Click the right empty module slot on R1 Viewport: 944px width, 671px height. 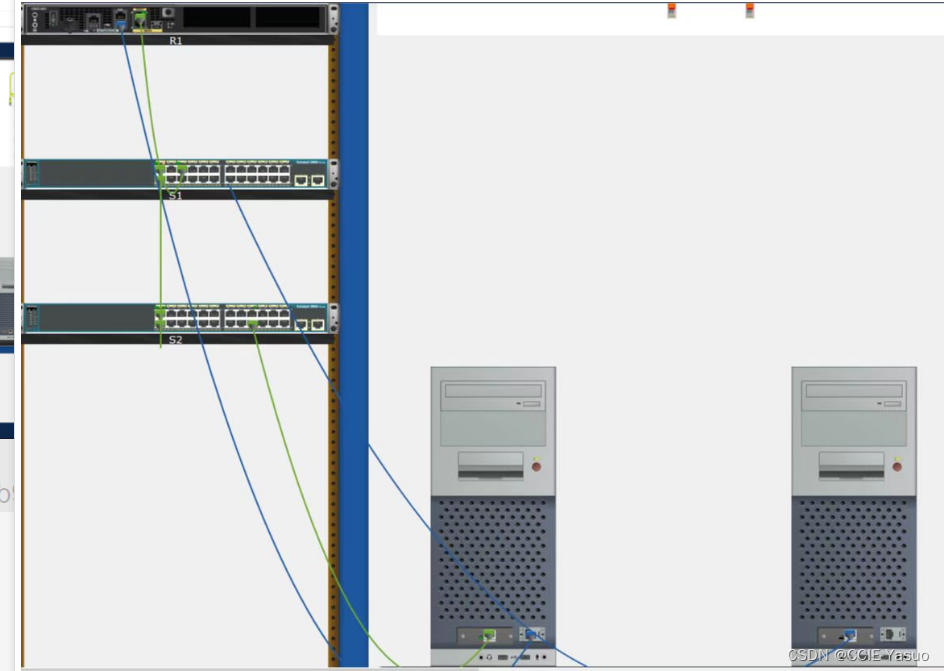[288, 17]
